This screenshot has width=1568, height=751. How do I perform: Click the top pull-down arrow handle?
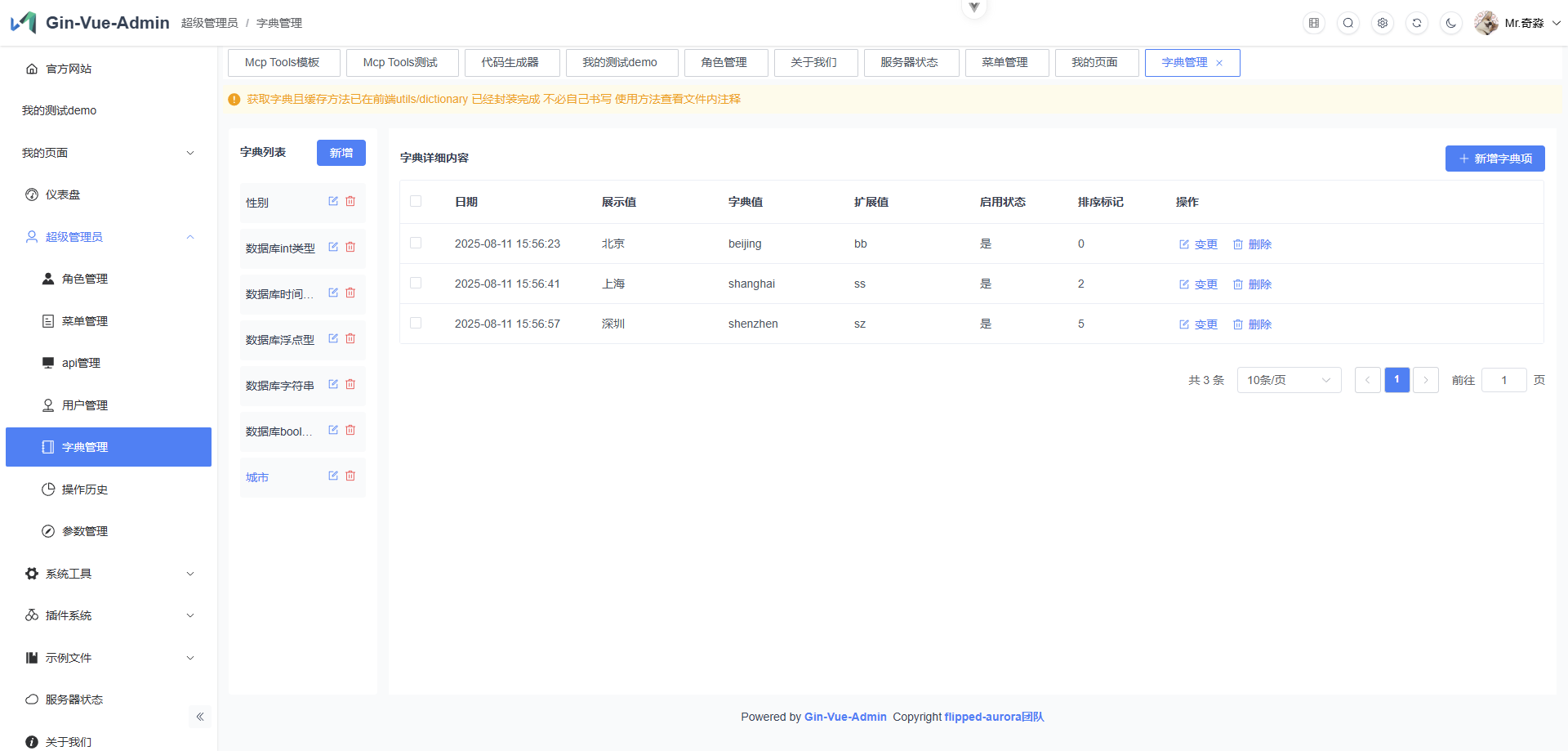pyautogui.click(x=973, y=7)
